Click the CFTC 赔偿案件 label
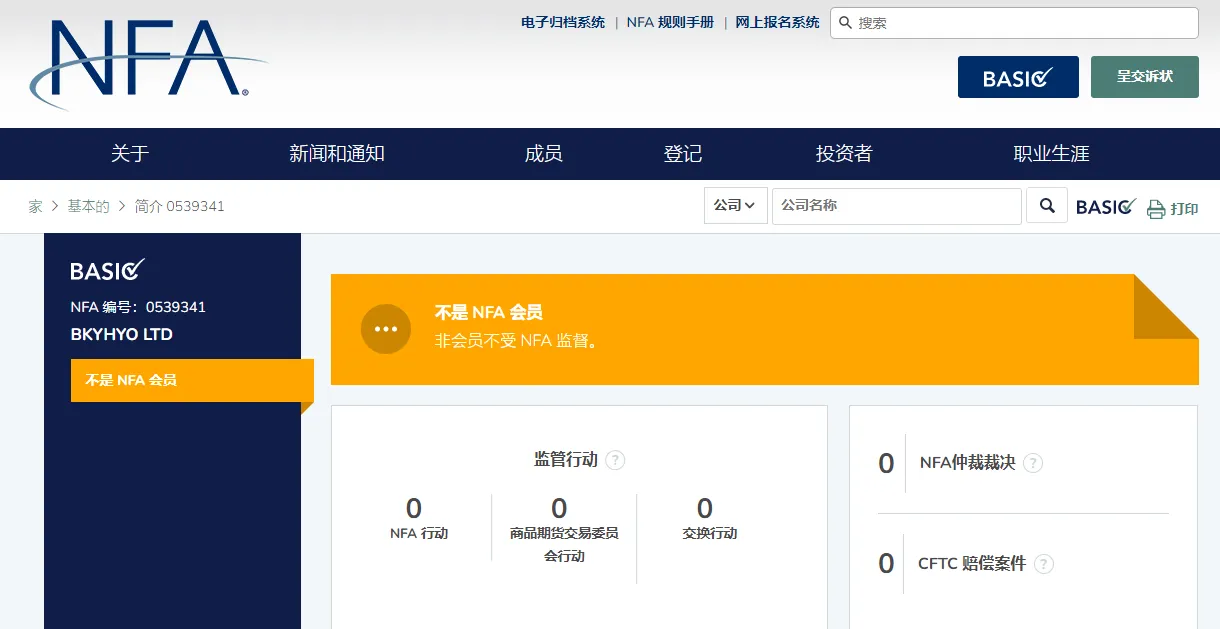 tap(972, 564)
